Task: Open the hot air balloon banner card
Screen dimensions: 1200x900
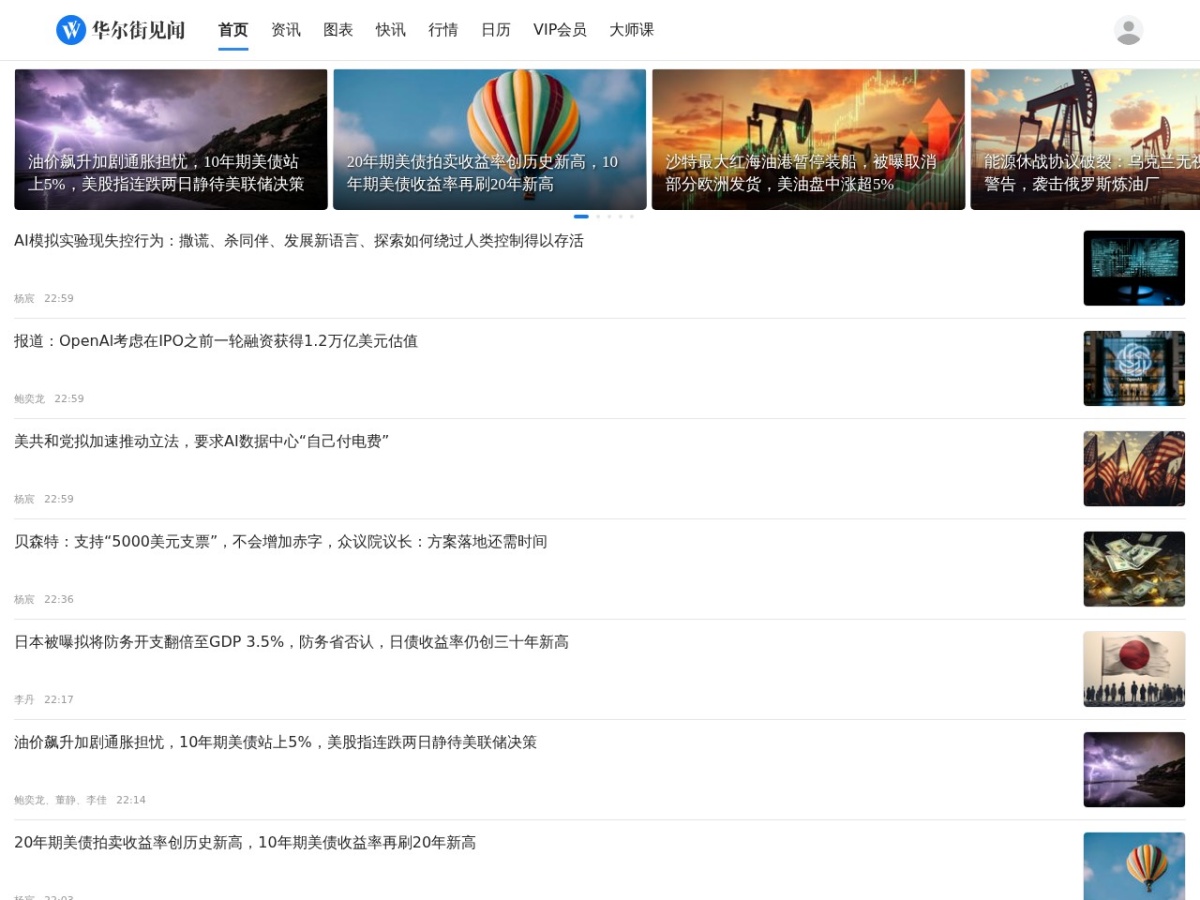Action: tap(490, 139)
